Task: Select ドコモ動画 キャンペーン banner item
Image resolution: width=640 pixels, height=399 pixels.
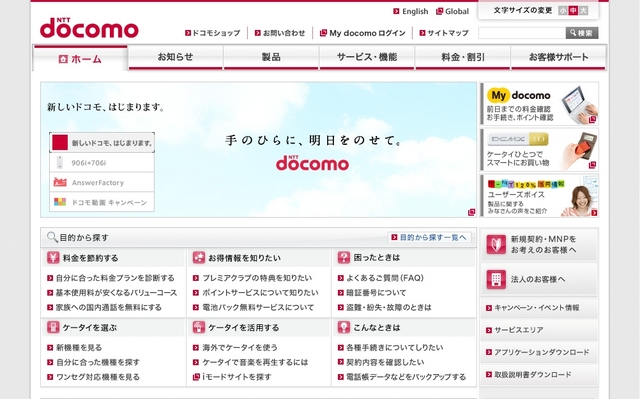Action: 102,202
